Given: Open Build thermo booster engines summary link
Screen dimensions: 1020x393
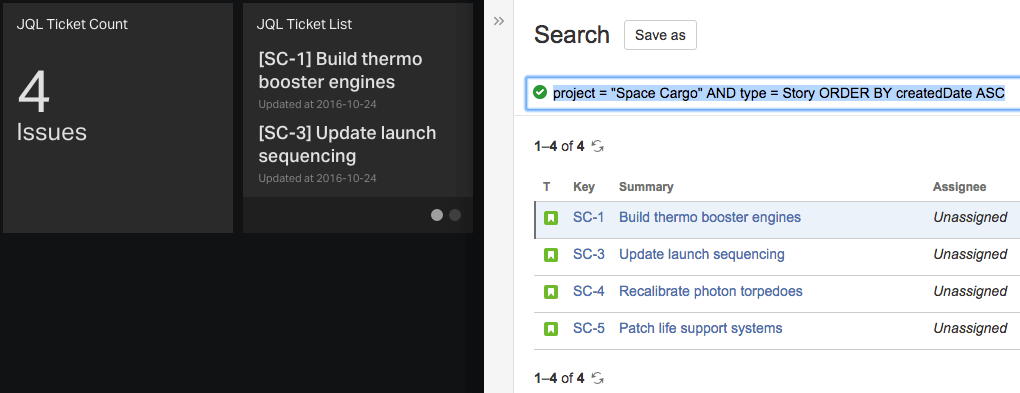Looking at the screenshot, I should 710,217.
